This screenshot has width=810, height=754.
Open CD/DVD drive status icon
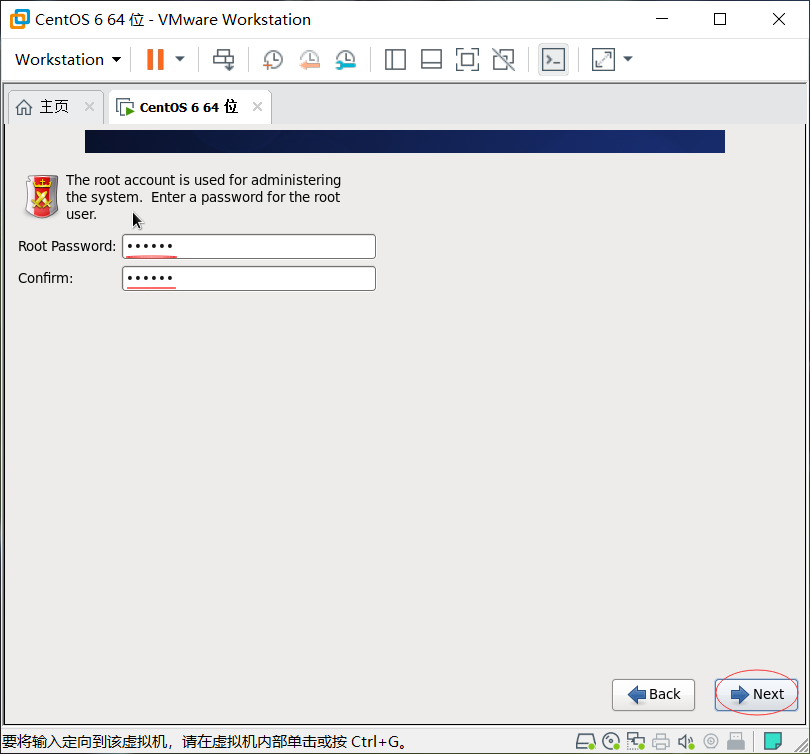[x=611, y=742]
